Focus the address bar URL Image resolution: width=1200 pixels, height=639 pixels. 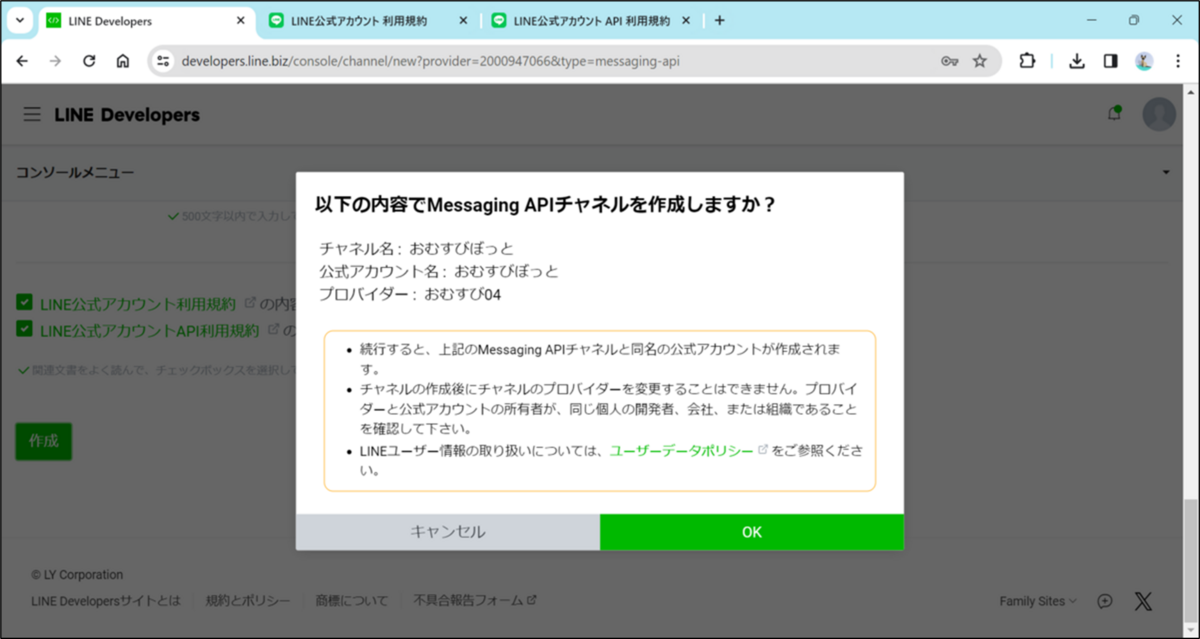[x=432, y=61]
